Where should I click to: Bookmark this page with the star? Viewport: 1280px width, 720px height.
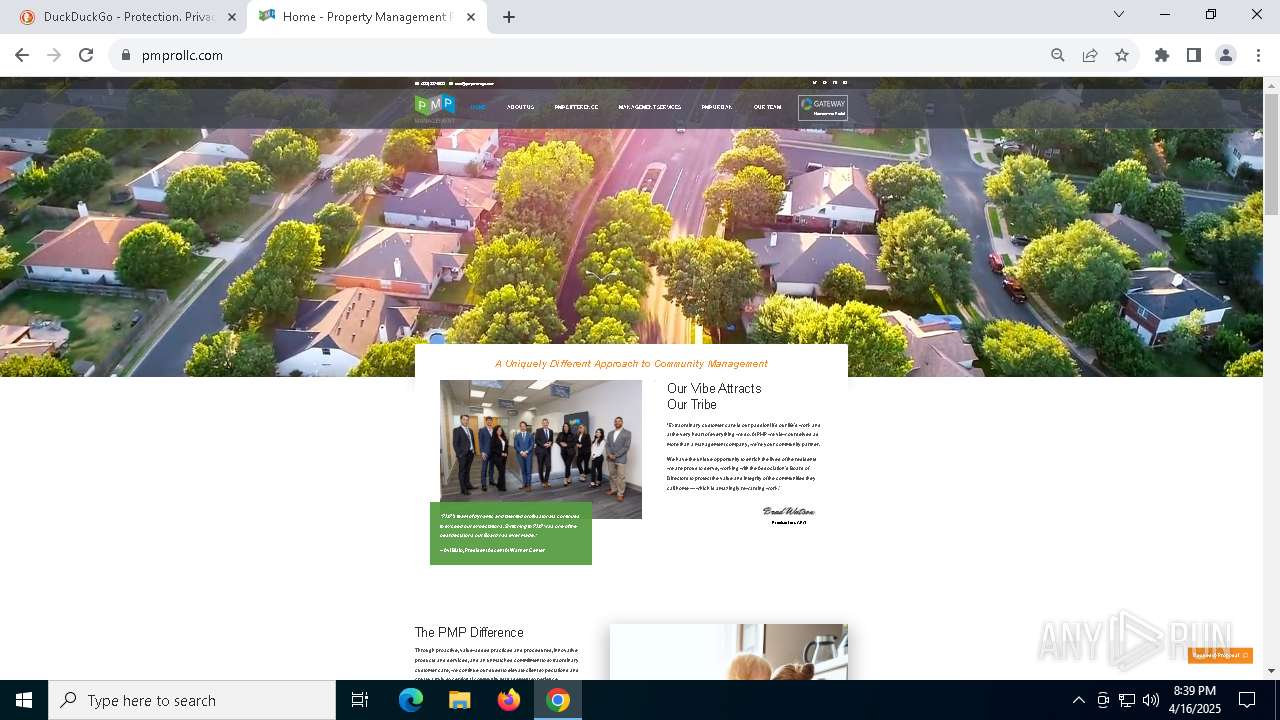coord(1122,55)
